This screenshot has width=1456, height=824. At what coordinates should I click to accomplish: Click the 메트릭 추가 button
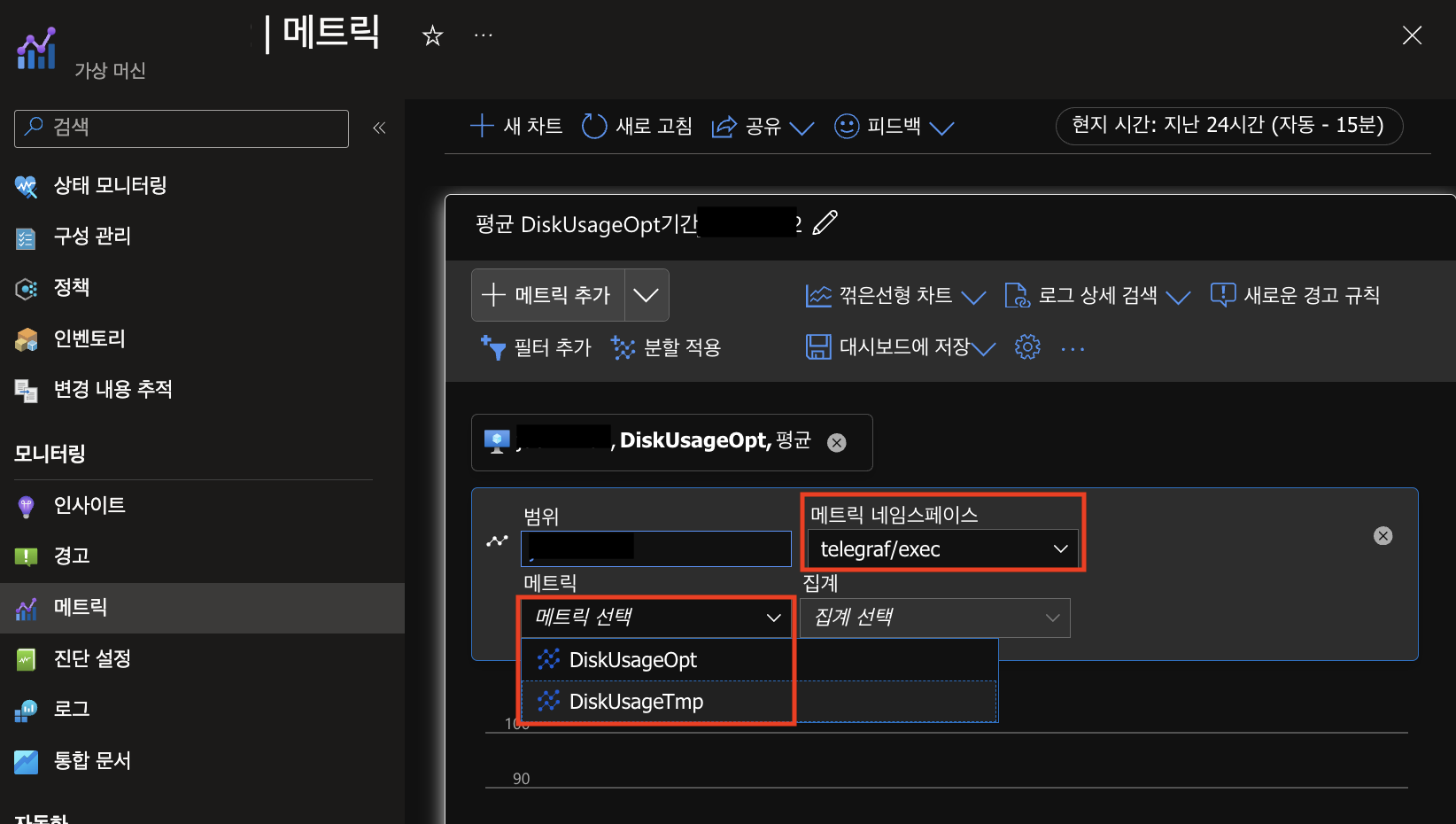coord(547,295)
